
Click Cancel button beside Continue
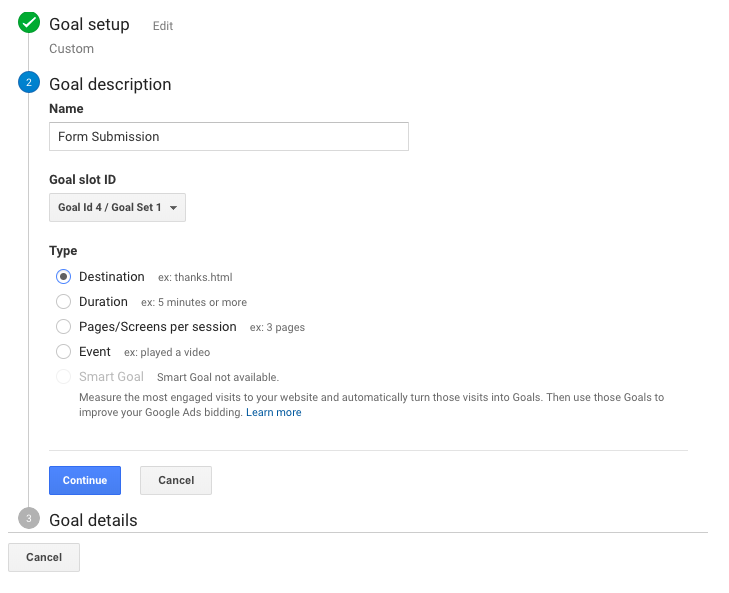pyautogui.click(x=176, y=480)
